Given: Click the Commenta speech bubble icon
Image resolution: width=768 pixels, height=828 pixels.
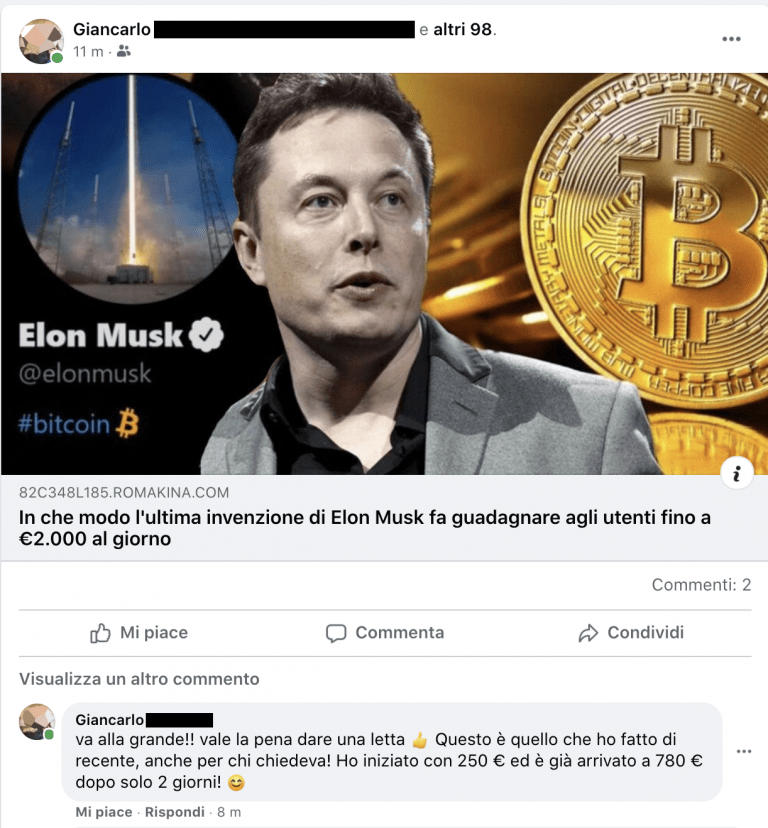Looking at the screenshot, I should pos(336,633).
